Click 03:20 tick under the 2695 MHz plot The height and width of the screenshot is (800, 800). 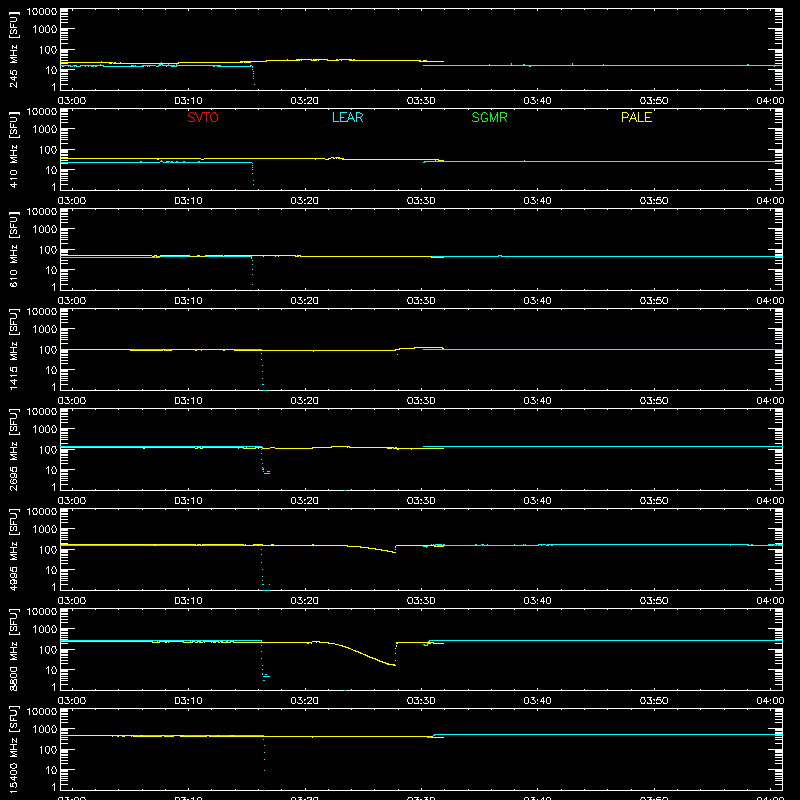tap(305, 501)
